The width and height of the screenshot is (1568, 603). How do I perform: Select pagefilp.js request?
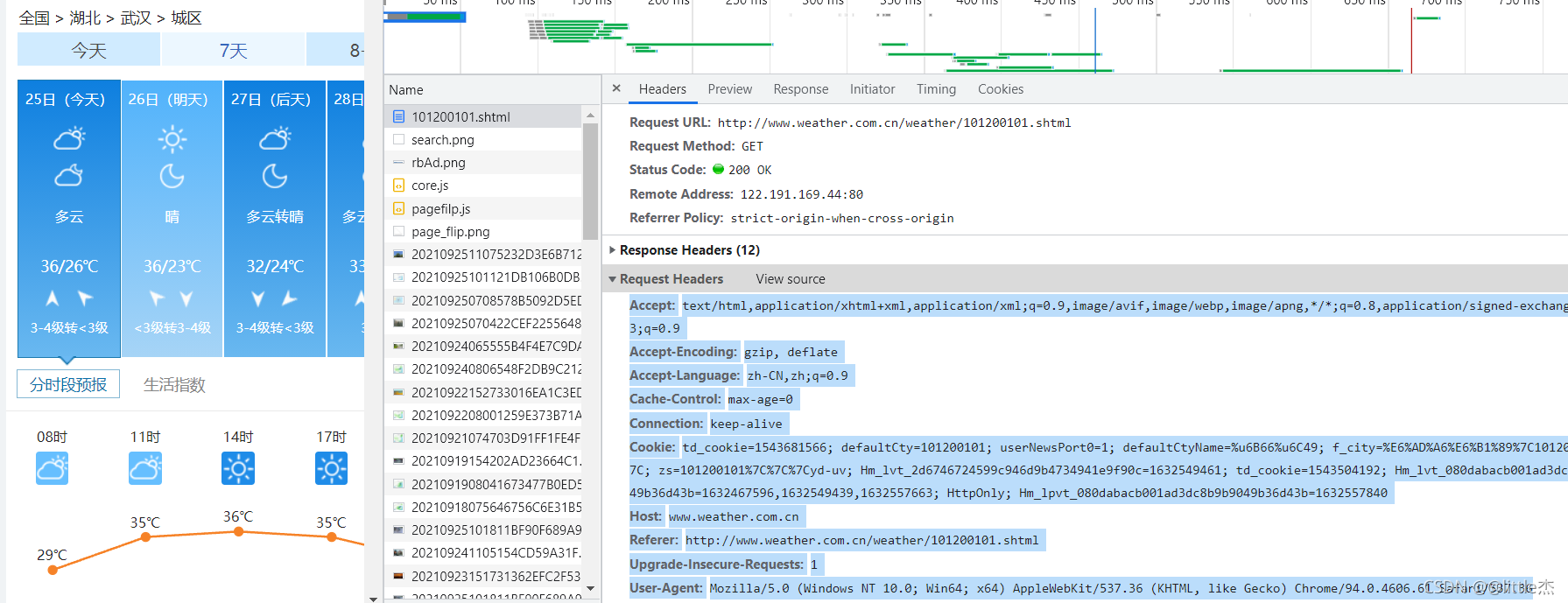coord(483,209)
